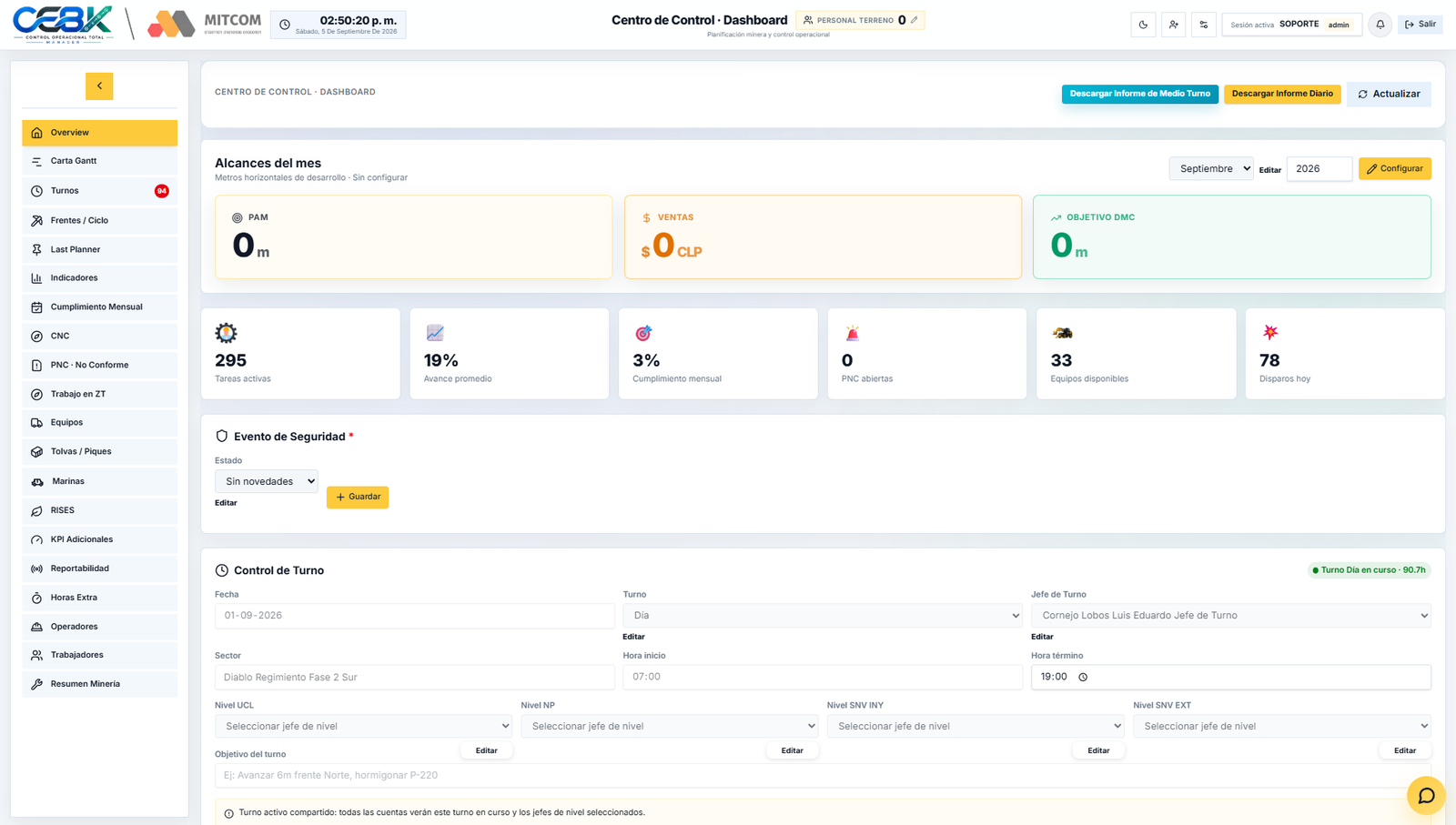Click the PNC abiertas siren icon
Viewport: 1456px width, 825px height.
click(853, 333)
